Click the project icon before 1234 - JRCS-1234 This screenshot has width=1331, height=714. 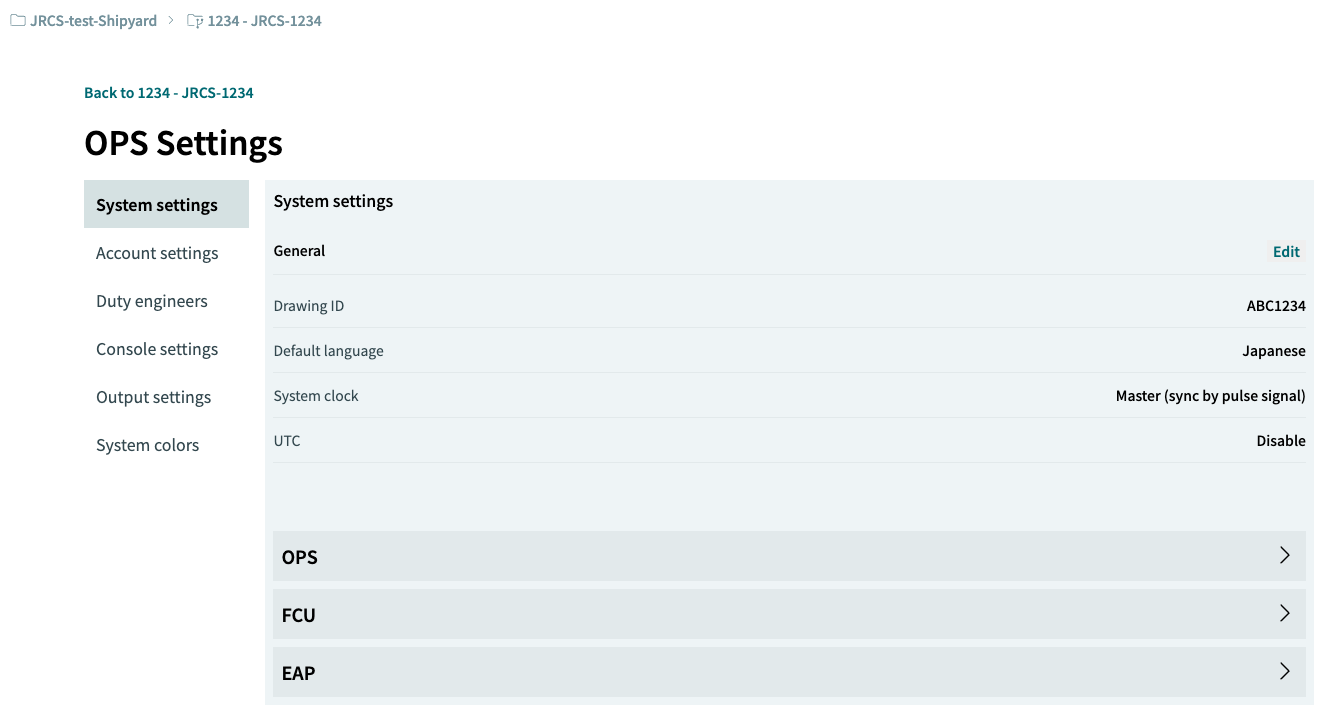(195, 20)
